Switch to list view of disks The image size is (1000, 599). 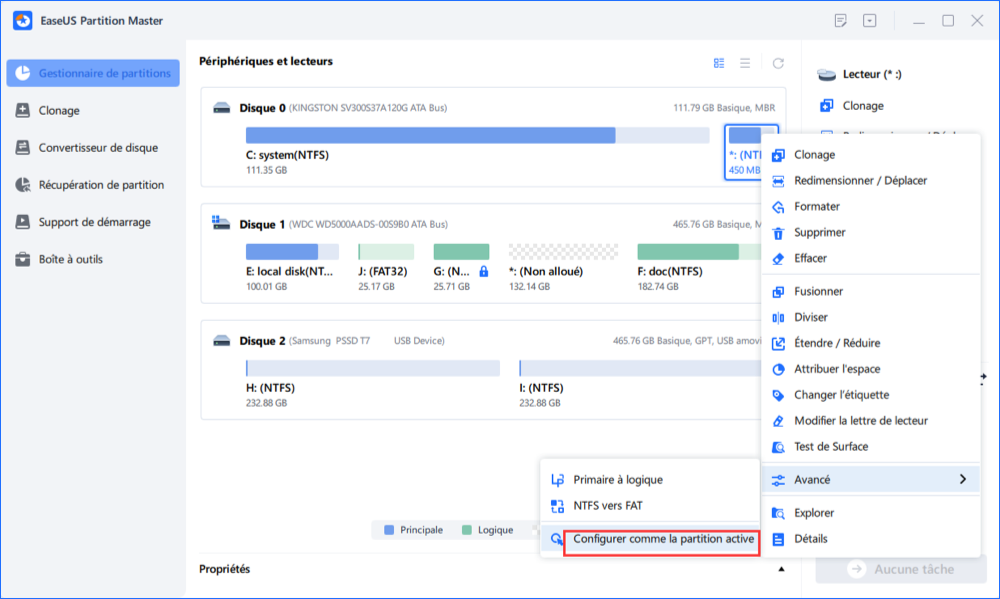[745, 63]
